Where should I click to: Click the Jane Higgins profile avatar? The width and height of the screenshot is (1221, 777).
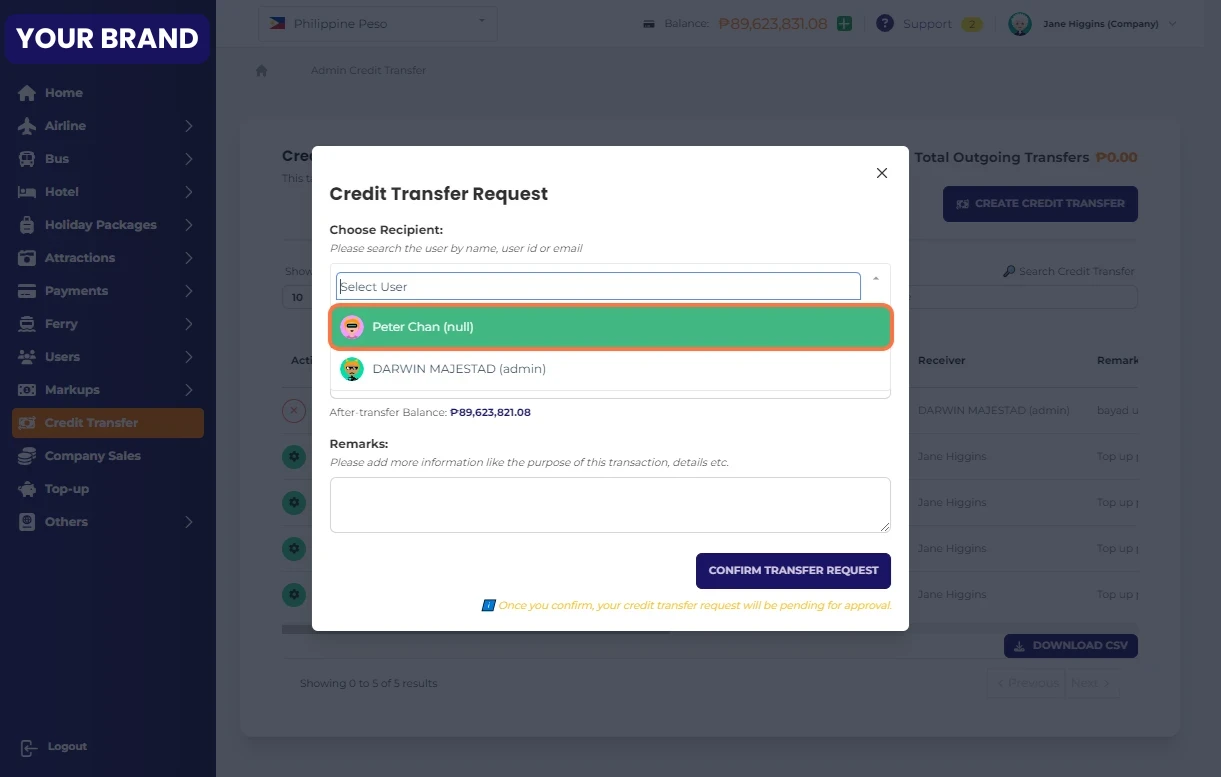[1019, 24]
